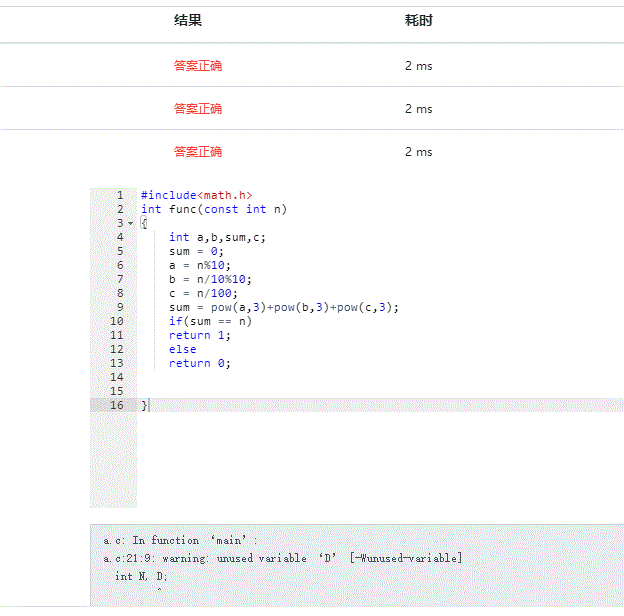Click the closing brace on line 16
Image resolution: width=624 pixels, height=616 pixels.
145,405
